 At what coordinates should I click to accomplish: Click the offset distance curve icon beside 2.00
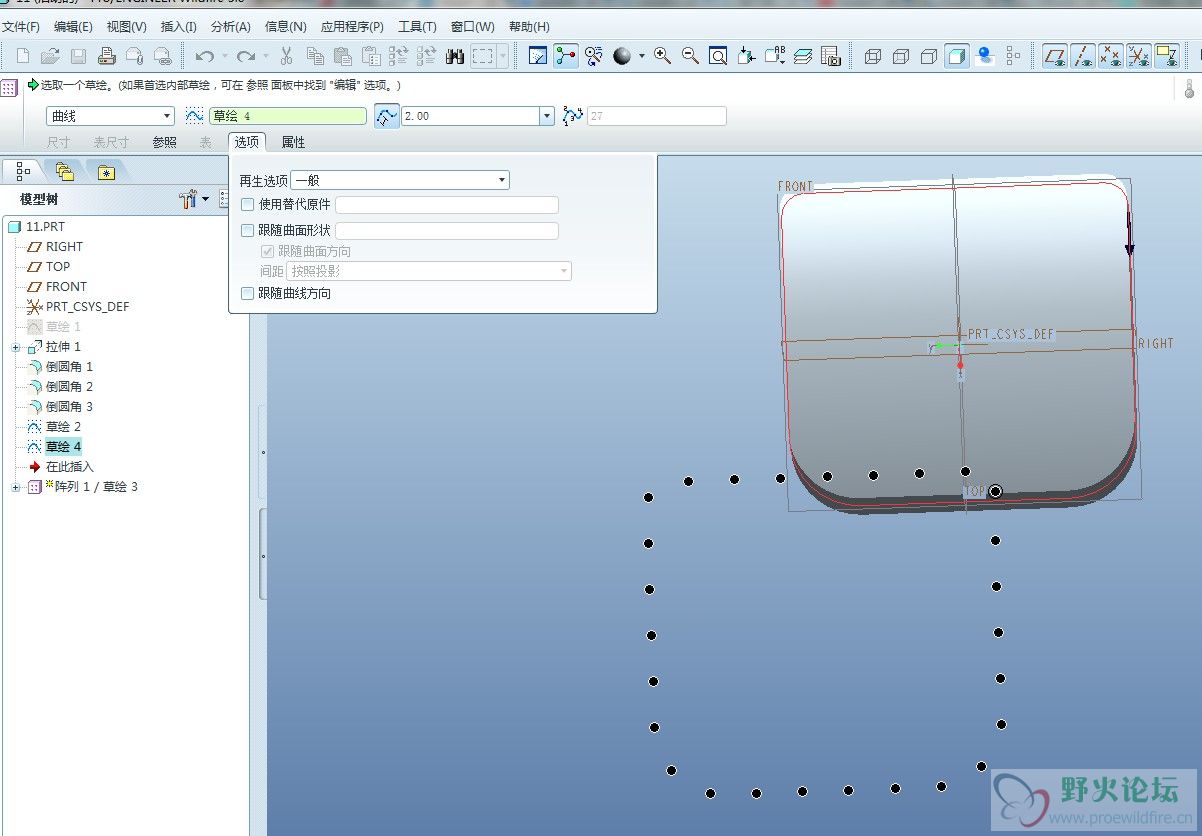pyautogui.click(x=387, y=116)
